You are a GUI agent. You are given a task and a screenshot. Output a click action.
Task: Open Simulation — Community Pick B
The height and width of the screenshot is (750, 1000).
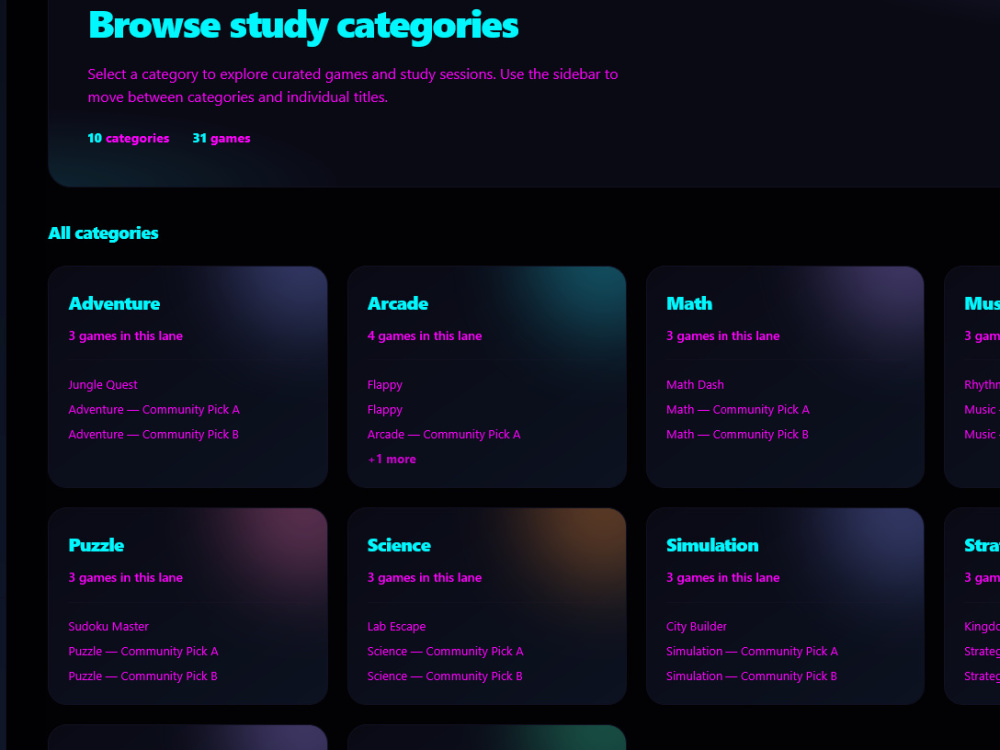[751, 676]
